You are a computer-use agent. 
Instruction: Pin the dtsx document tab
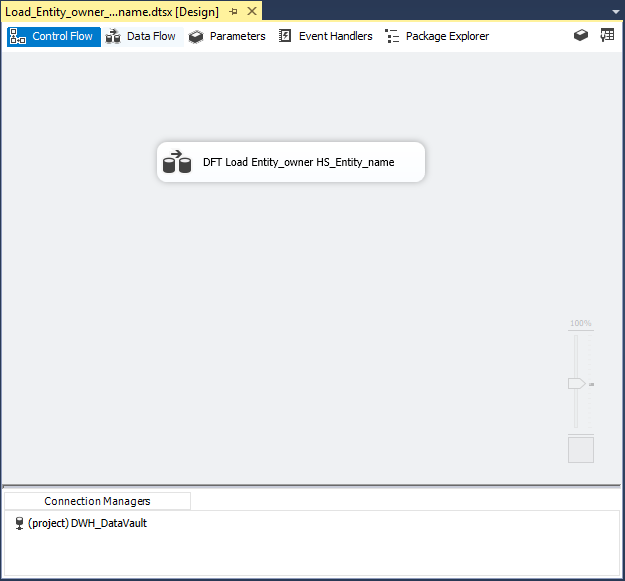[234, 12]
